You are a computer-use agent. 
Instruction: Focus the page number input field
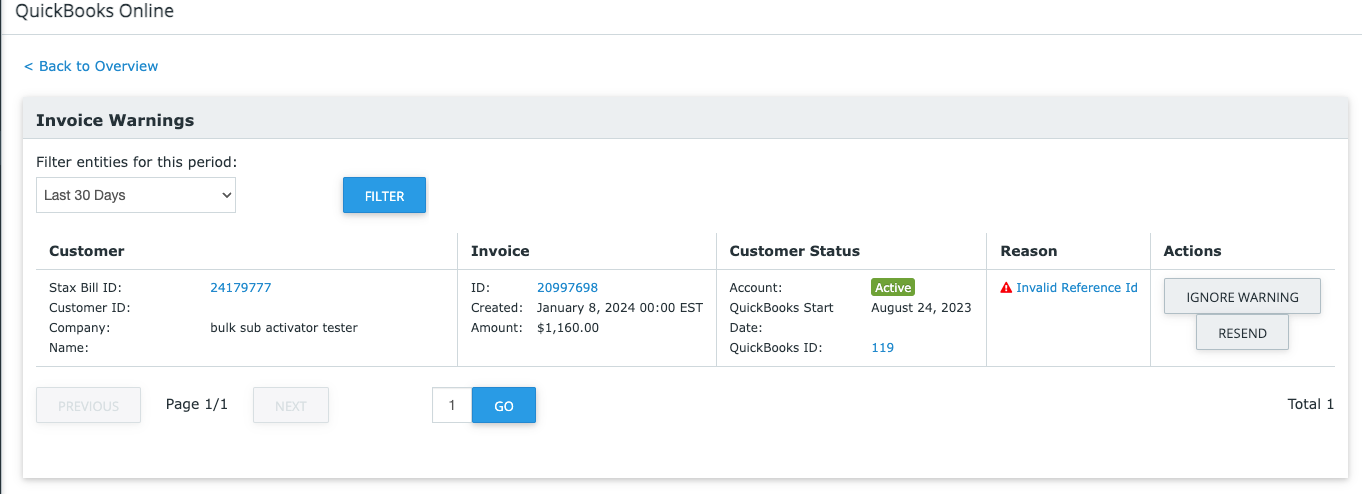coord(452,405)
